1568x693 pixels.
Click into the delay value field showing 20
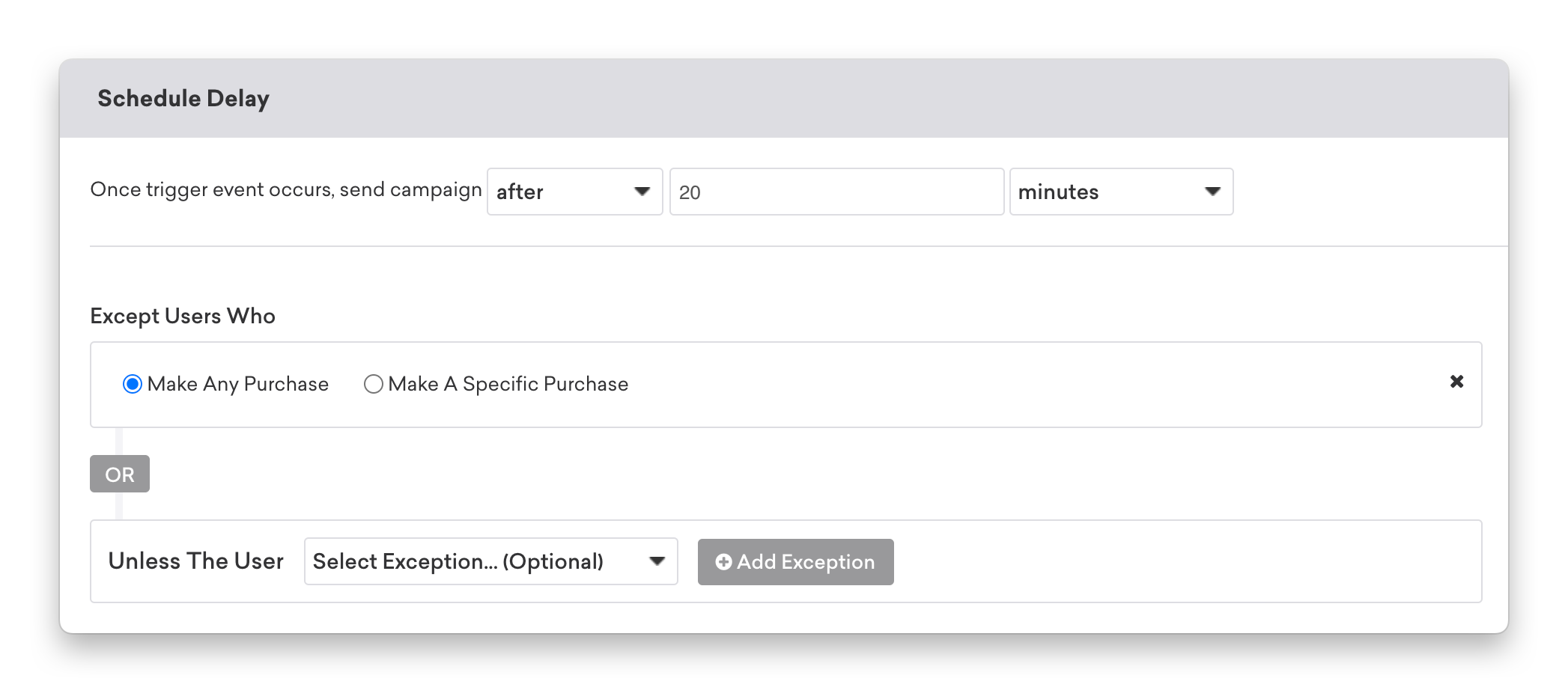tap(836, 192)
